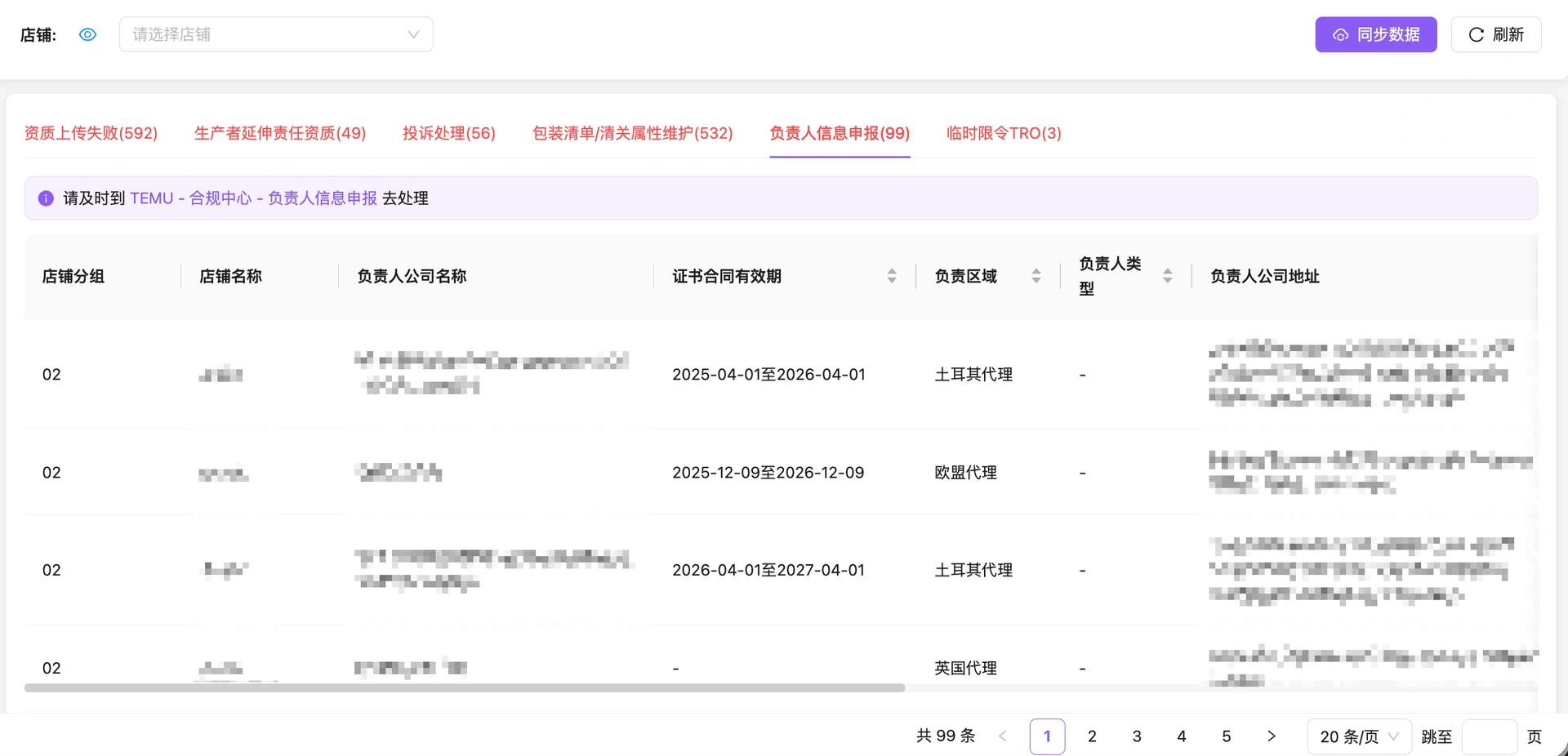
Task: Open the 20 条/页 page size dropdown
Action: point(1359,736)
